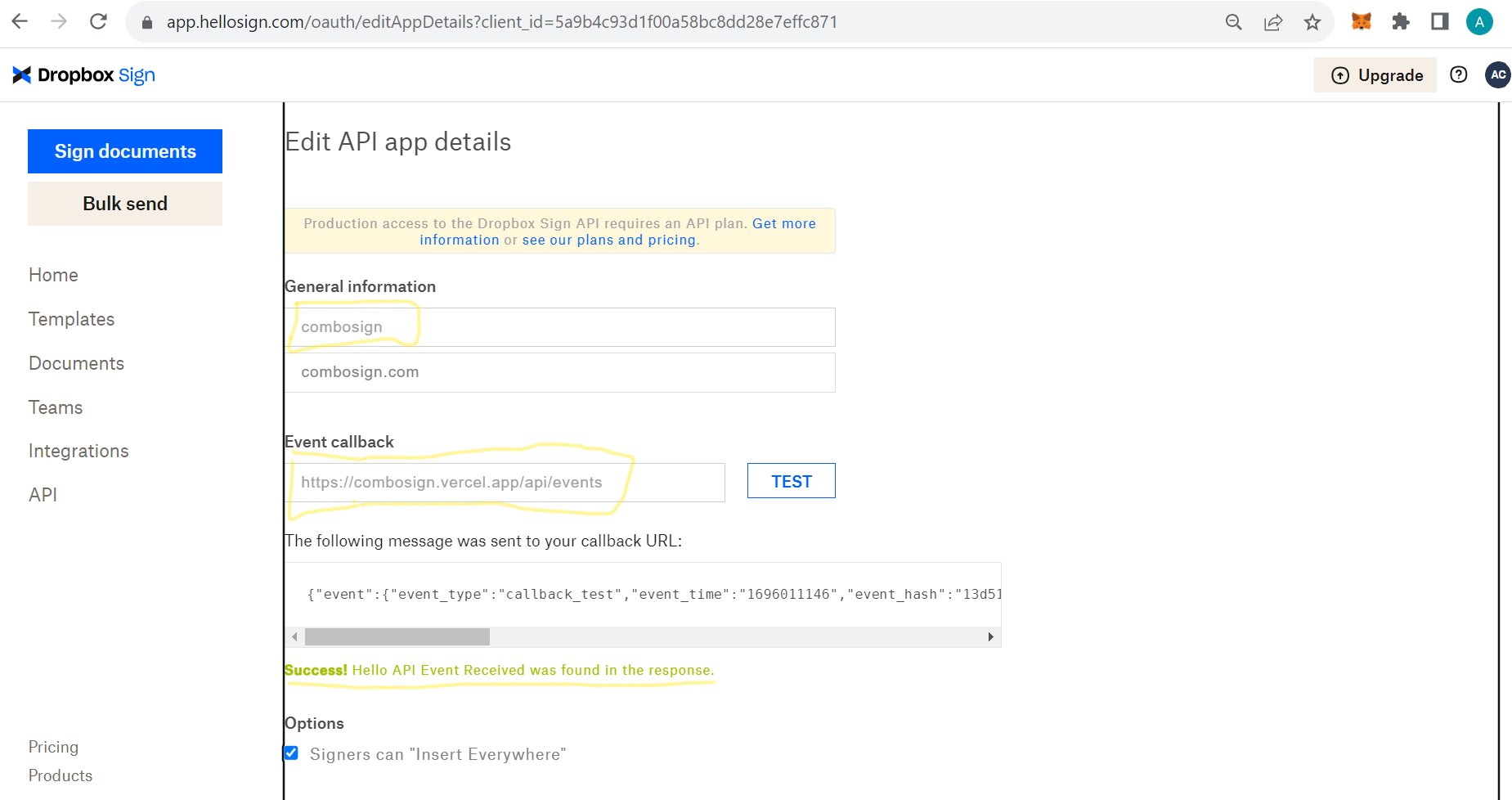Open the MetaMask fox extension
The width and height of the screenshot is (1512, 800).
tap(1362, 21)
